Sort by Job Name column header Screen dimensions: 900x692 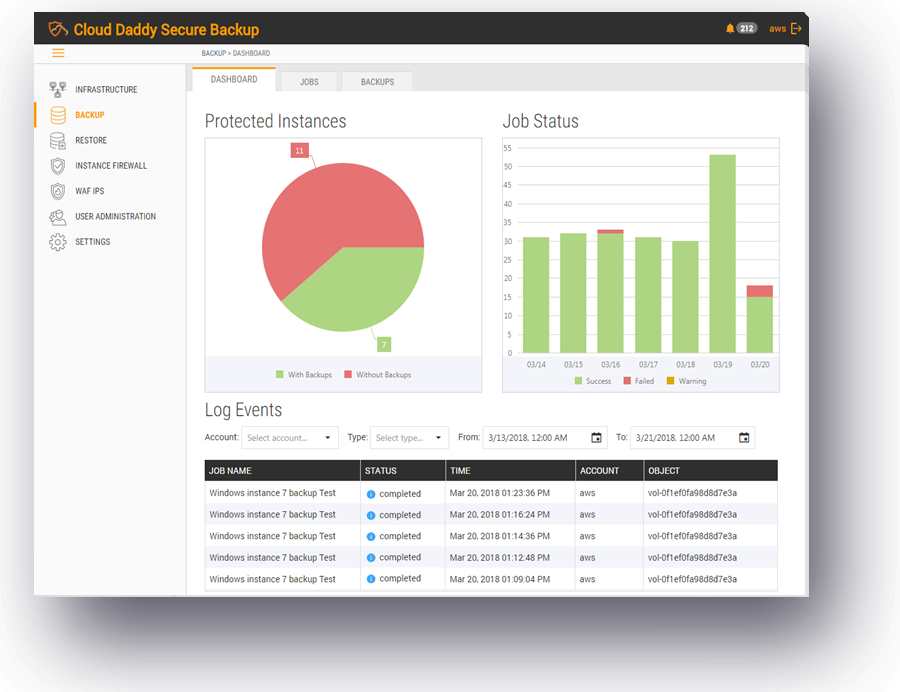tap(282, 471)
